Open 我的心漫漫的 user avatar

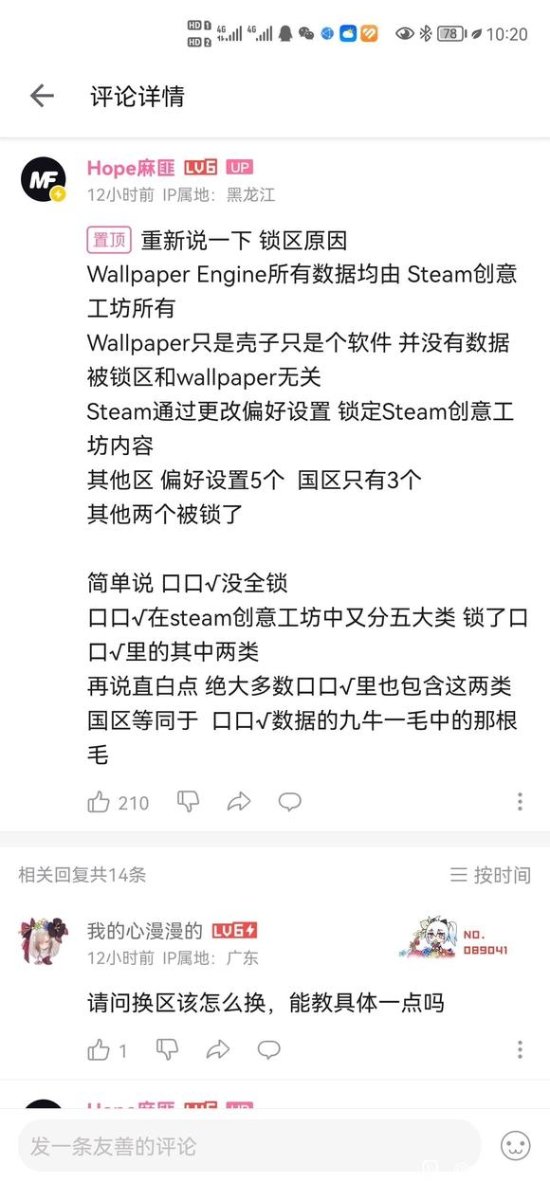click(43, 940)
